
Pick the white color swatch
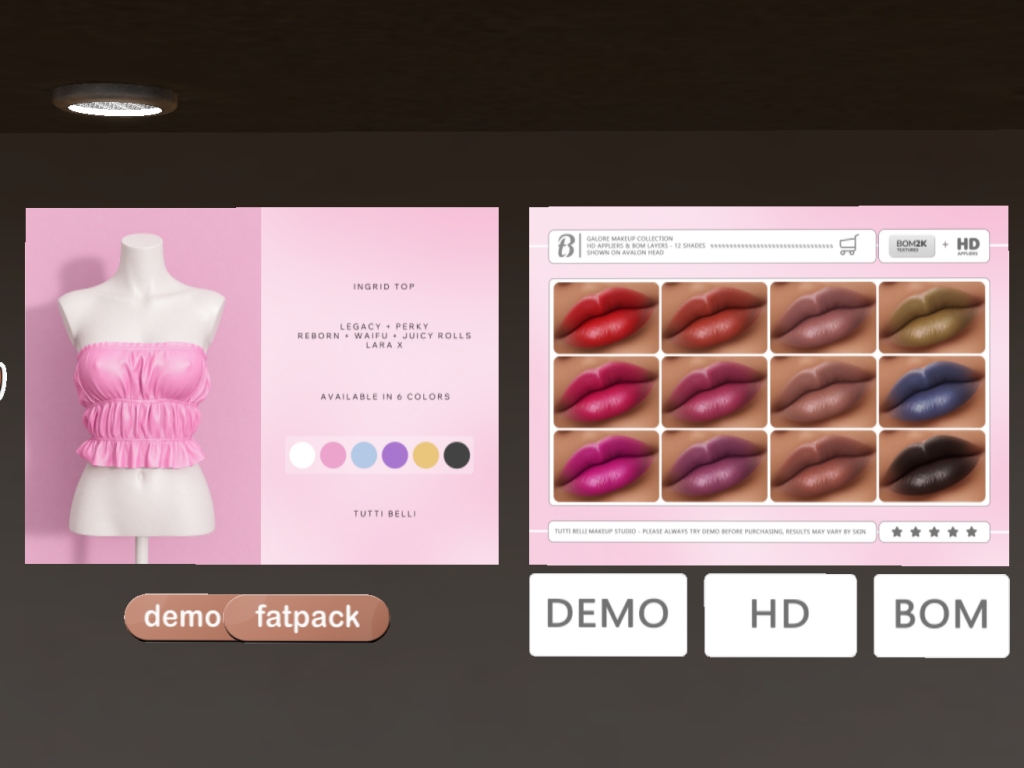click(x=302, y=456)
